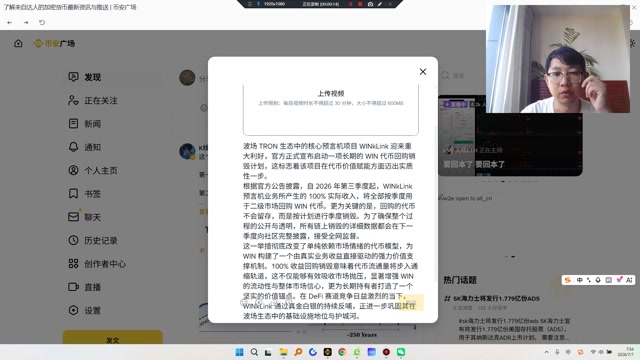Open Chrome from the taskbar

coord(342,352)
